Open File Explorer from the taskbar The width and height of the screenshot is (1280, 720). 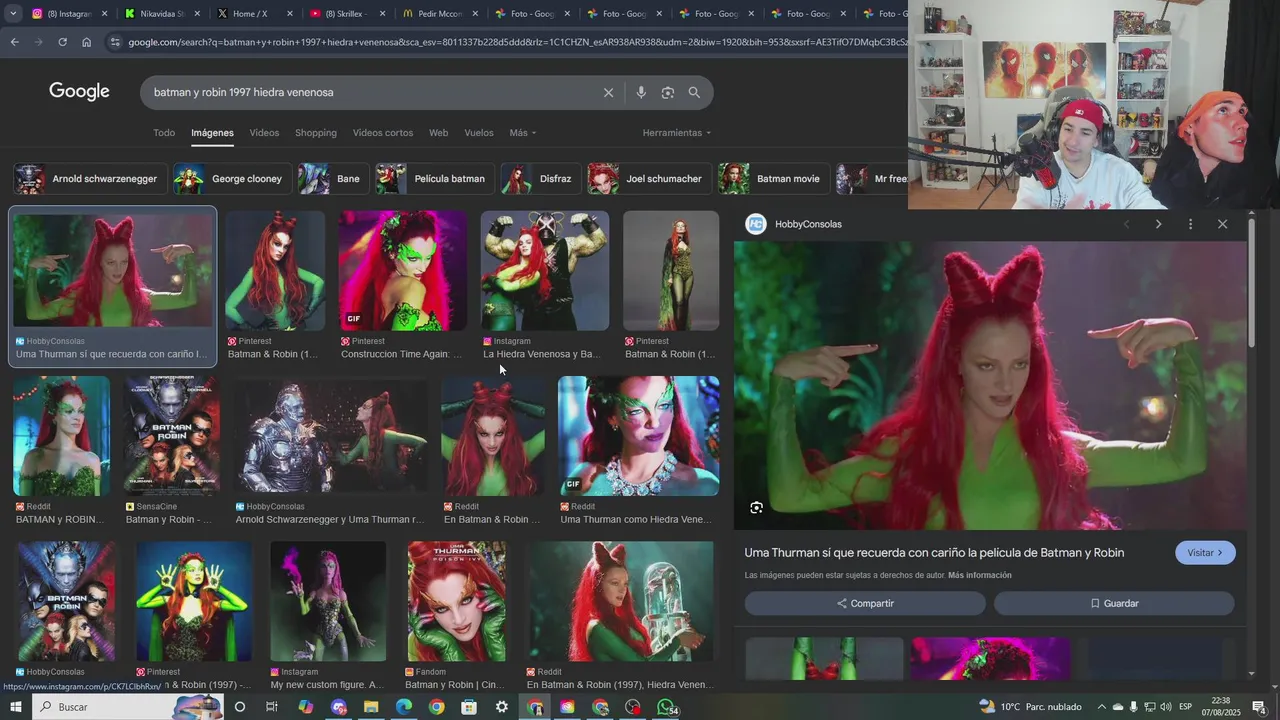[371, 707]
